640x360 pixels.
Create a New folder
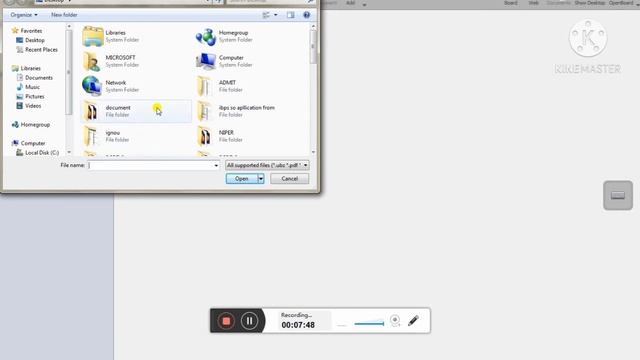(x=64, y=15)
